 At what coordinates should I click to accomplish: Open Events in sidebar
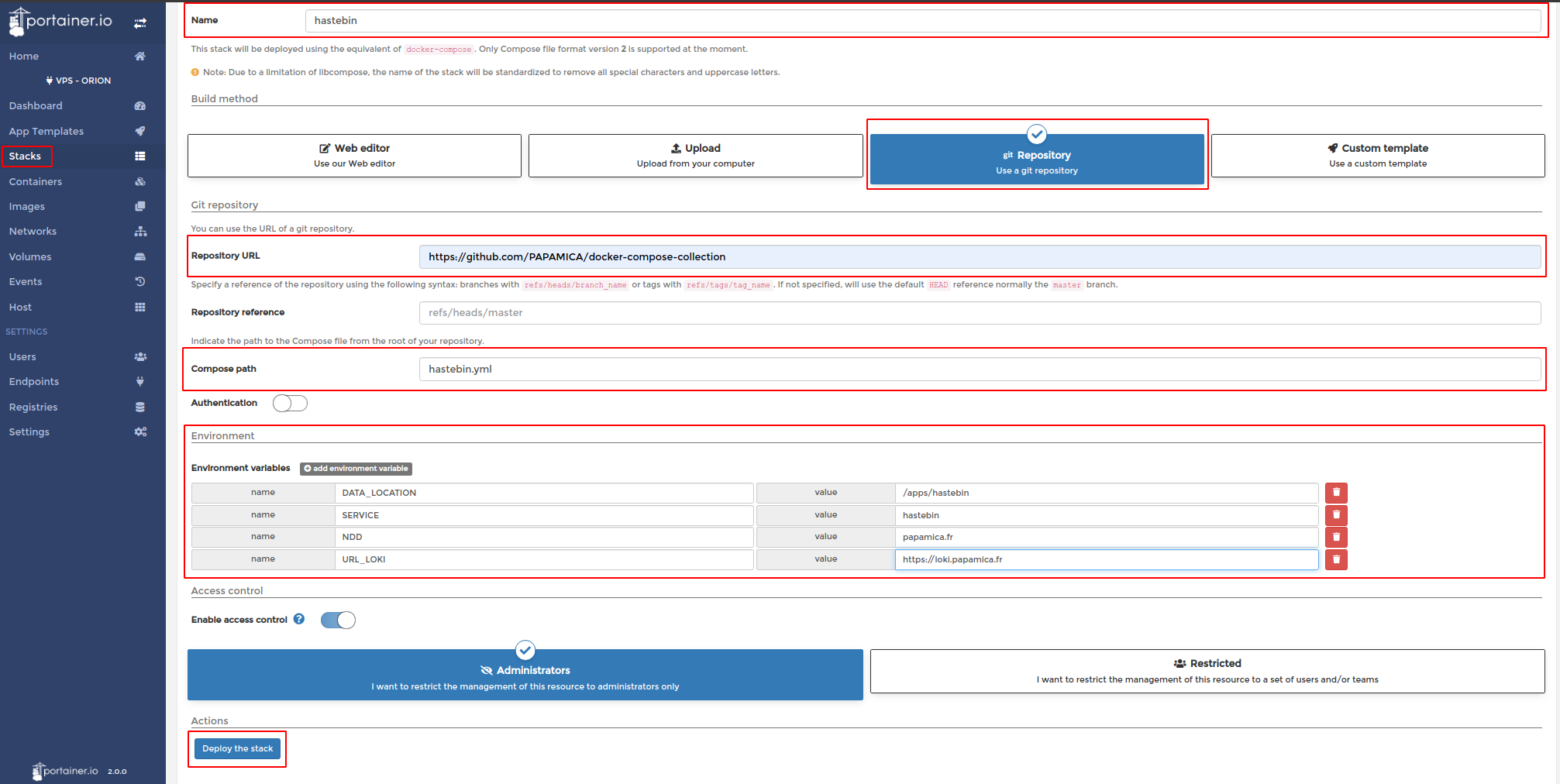point(26,281)
